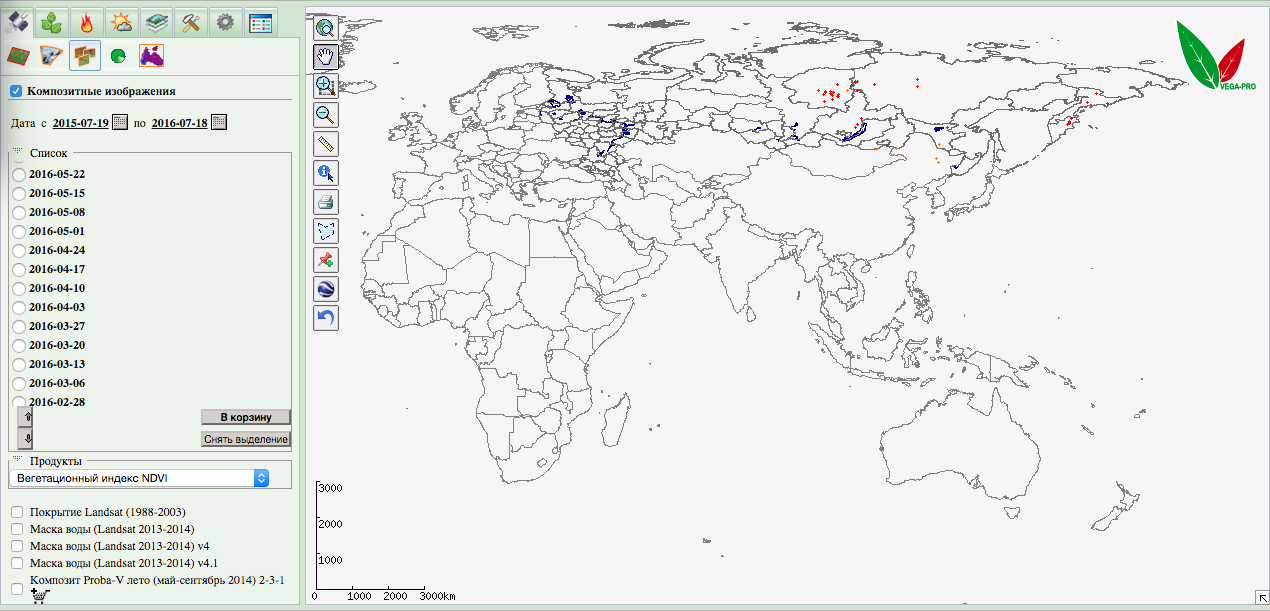The width and height of the screenshot is (1270, 611).
Task: Undo last map action with blue arrow
Action: pos(325,318)
